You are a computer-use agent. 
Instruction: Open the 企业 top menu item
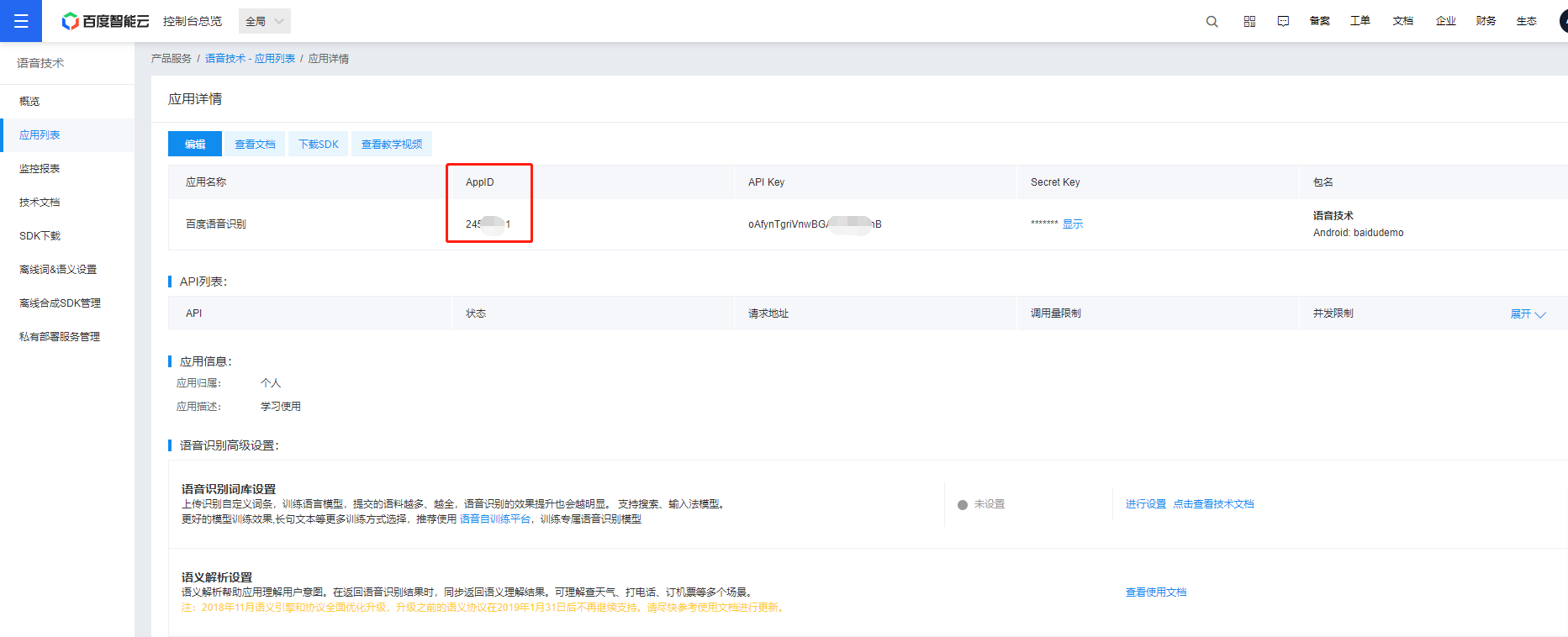point(1446,21)
